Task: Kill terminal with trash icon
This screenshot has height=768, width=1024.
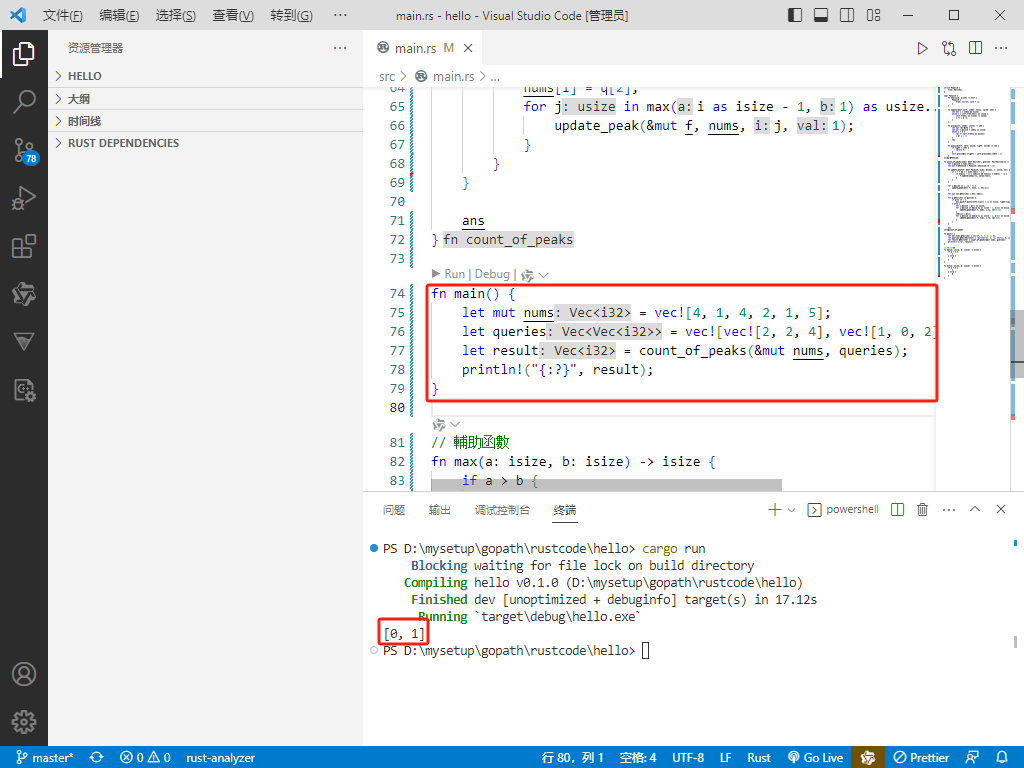Action: coord(922,509)
